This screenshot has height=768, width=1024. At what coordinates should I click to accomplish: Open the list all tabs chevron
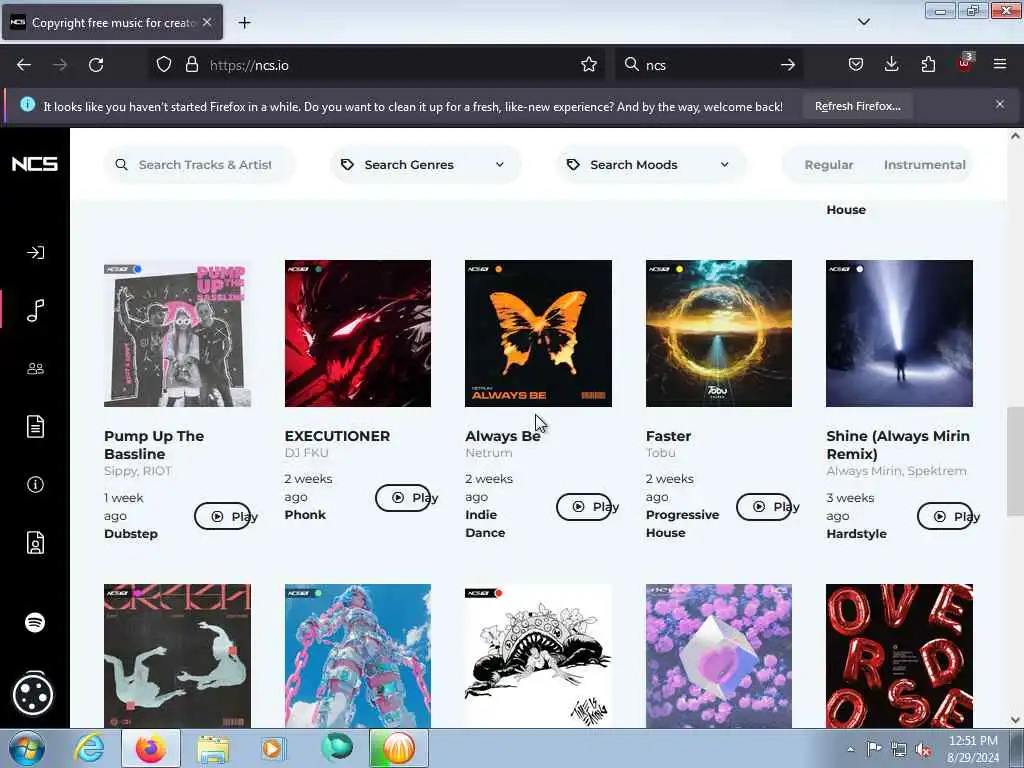[863, 22]
